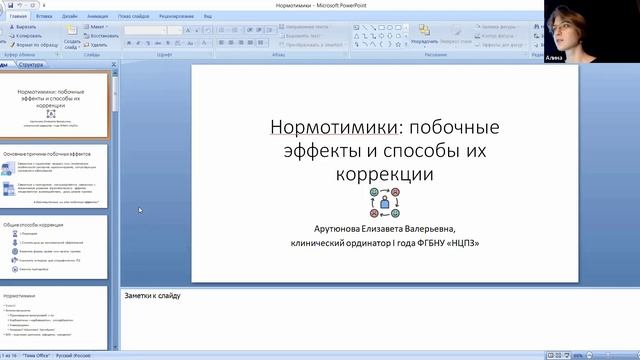Image resolution: width=640 pixels, height=360 pixels.
Task: Open the Главная (Home) ribbon tab
Action: (18, 16)
